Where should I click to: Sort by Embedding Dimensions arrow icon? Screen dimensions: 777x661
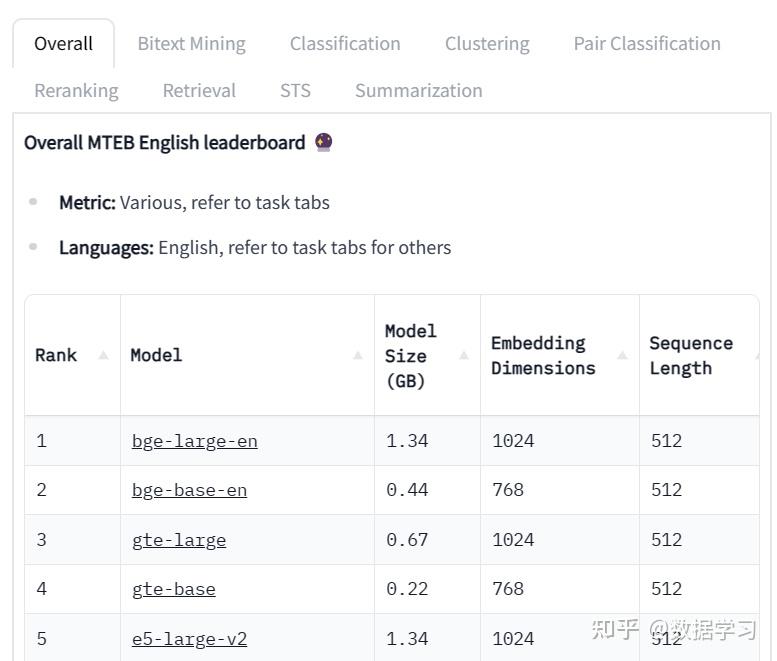[x=622, y=355]
